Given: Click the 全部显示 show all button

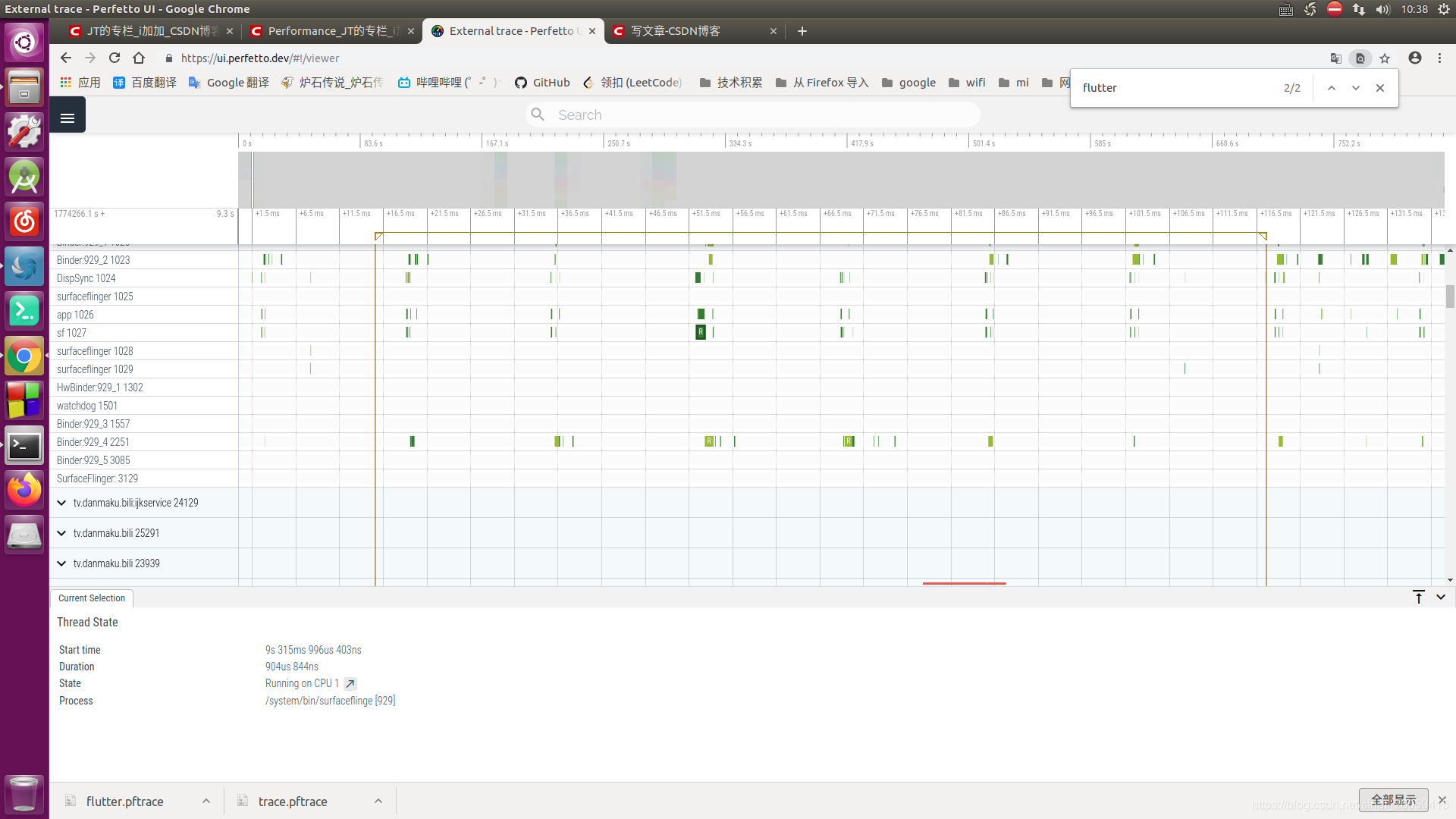Looking at the screenshot, I should tap(1393, 800).
